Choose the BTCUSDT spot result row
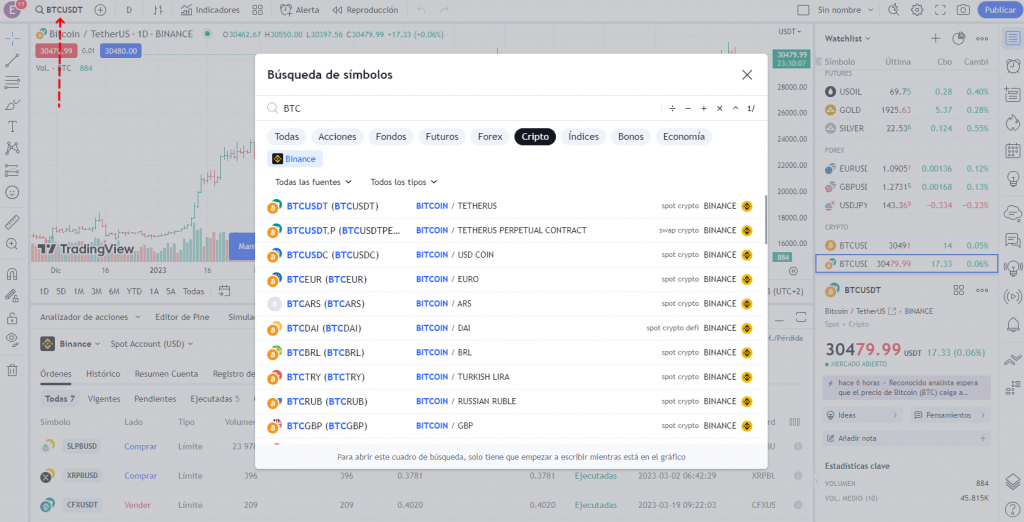Viewport: 1024px width, 522px height. [x=510, y=206]
